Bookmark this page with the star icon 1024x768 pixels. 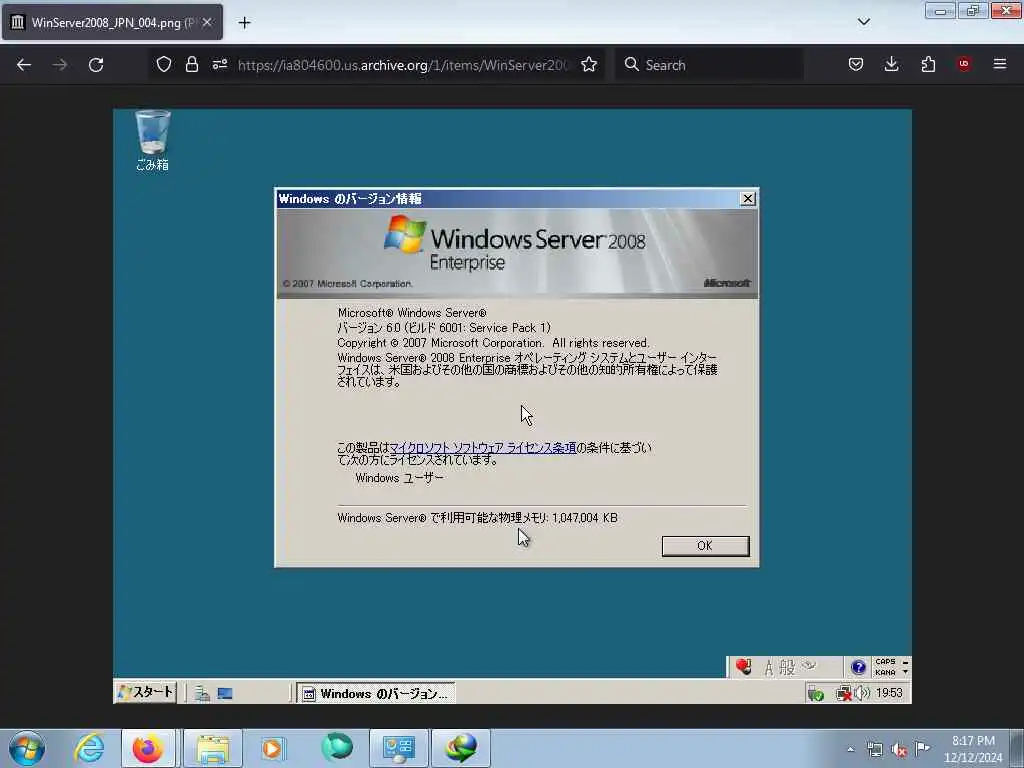point(589,64)
